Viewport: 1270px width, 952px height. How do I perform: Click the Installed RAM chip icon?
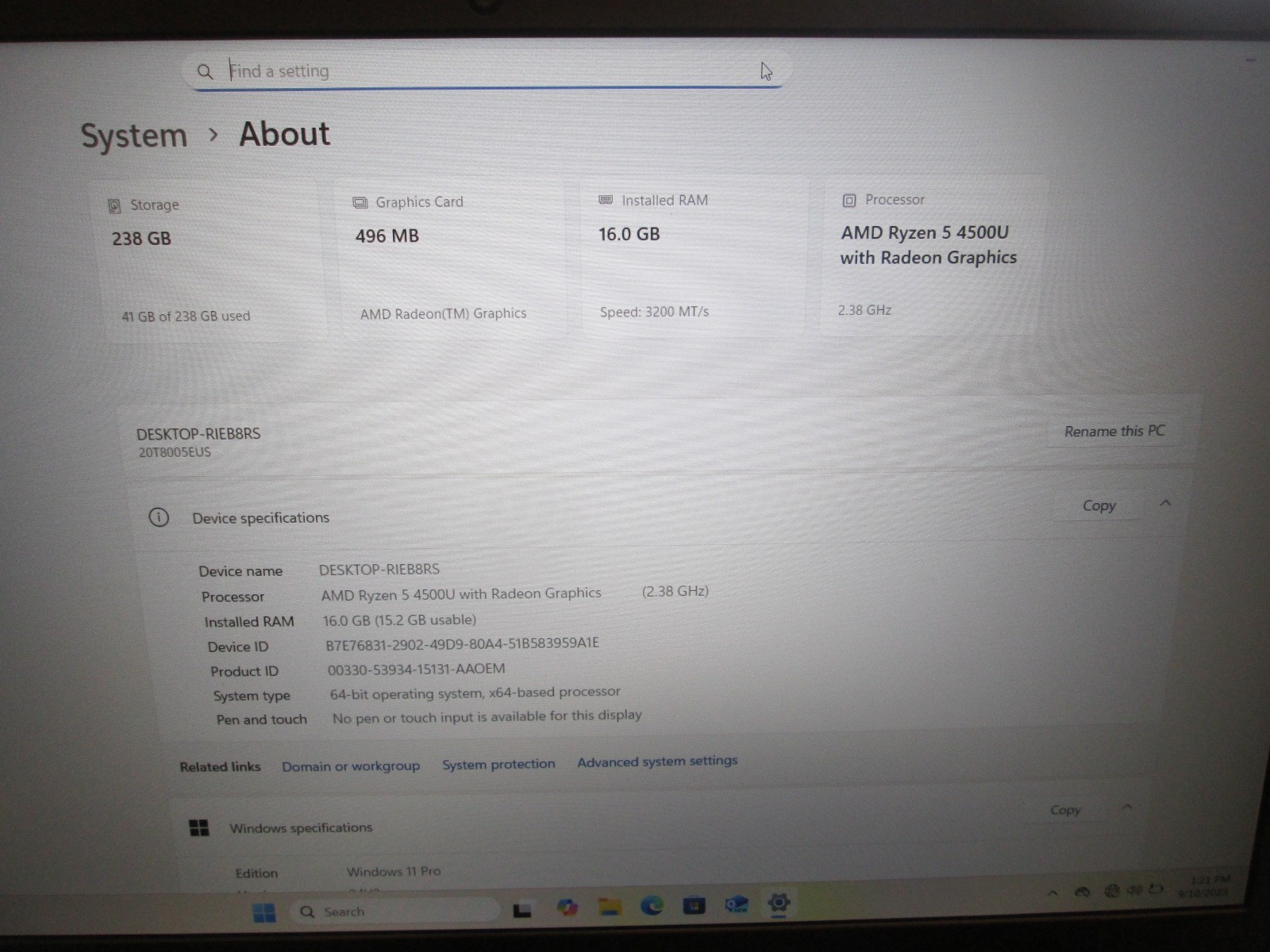pos(606,200)
